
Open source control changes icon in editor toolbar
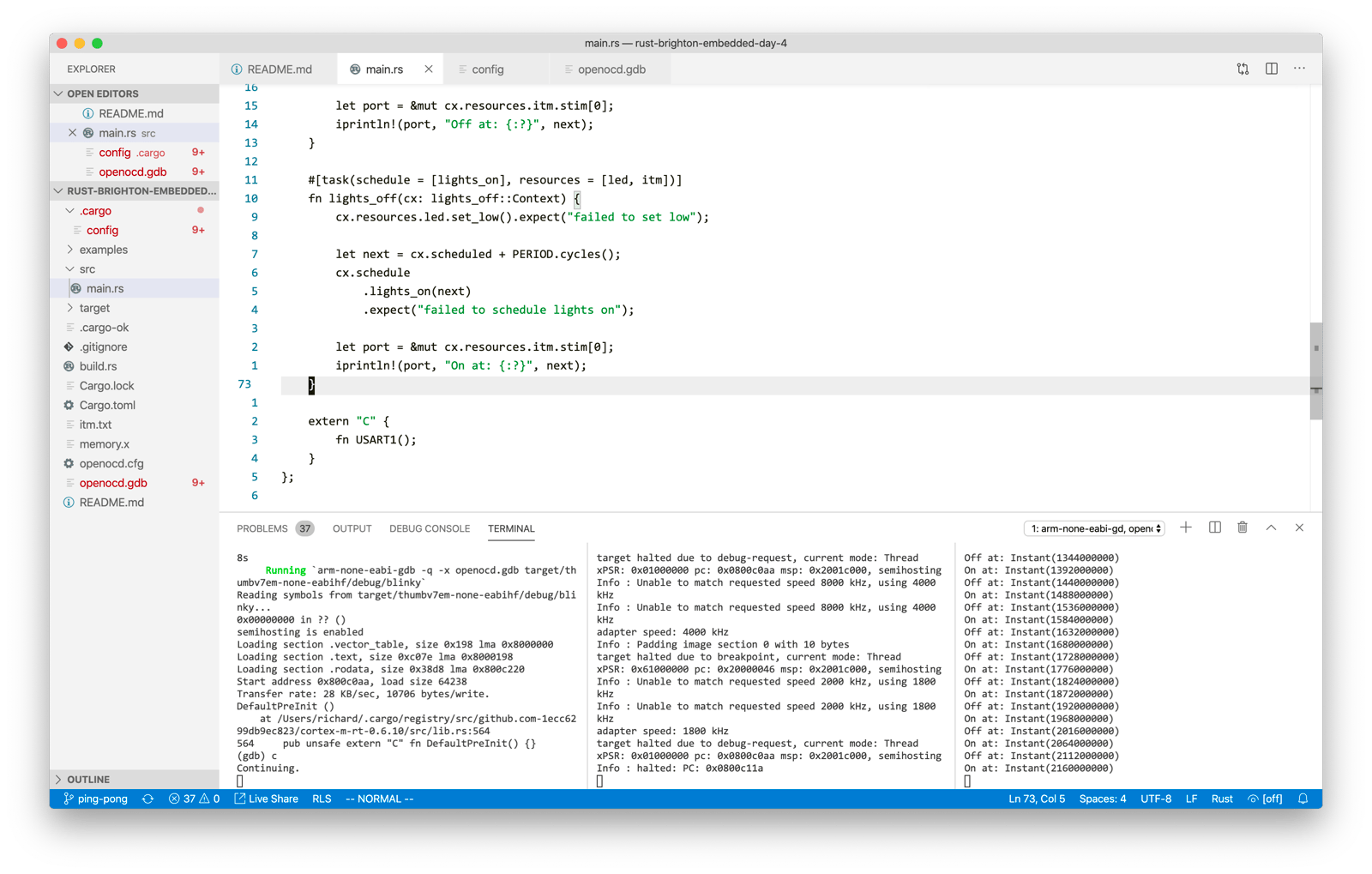(x=1243, y=69)
